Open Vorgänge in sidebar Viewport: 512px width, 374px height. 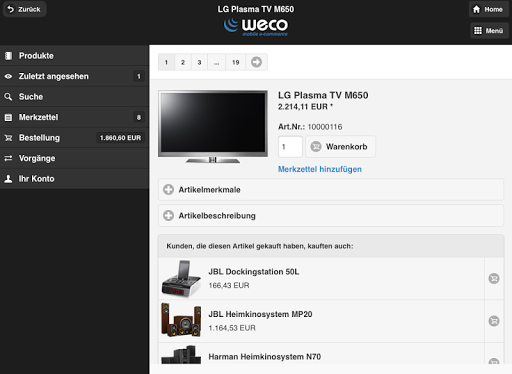(x=74, y=158)
